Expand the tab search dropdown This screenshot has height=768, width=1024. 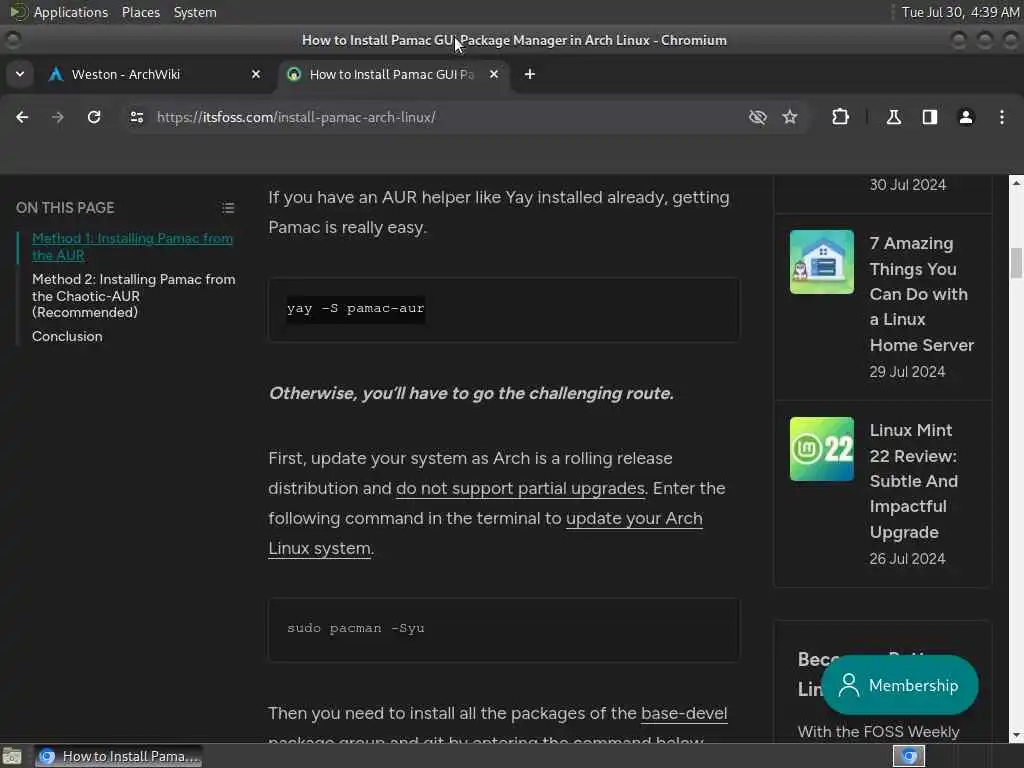pos(20,74)
